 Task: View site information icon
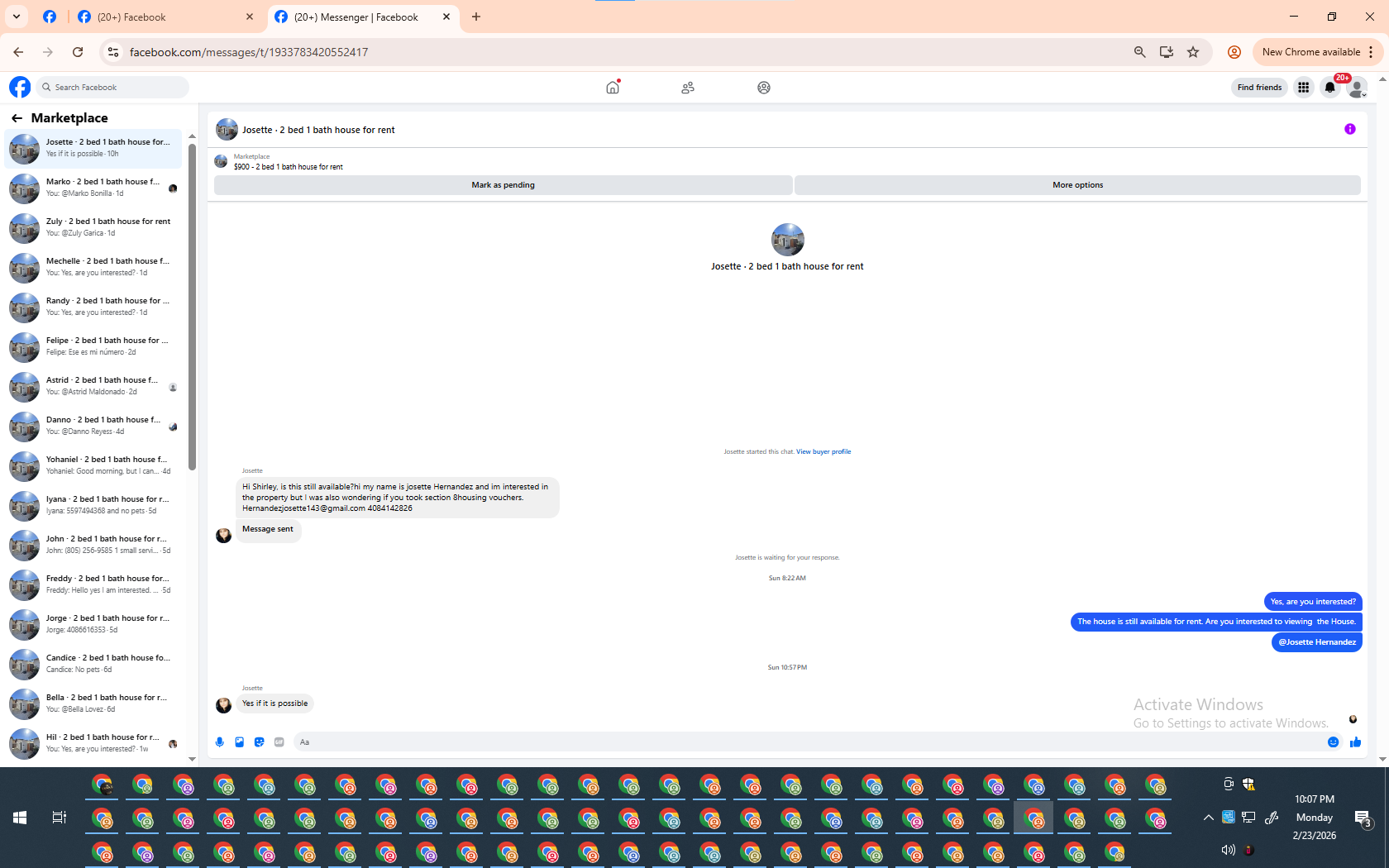click(x=113, y=52)
